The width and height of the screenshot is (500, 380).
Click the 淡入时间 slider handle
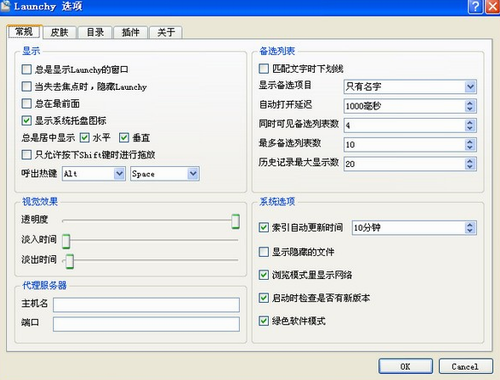coord(66,241)
